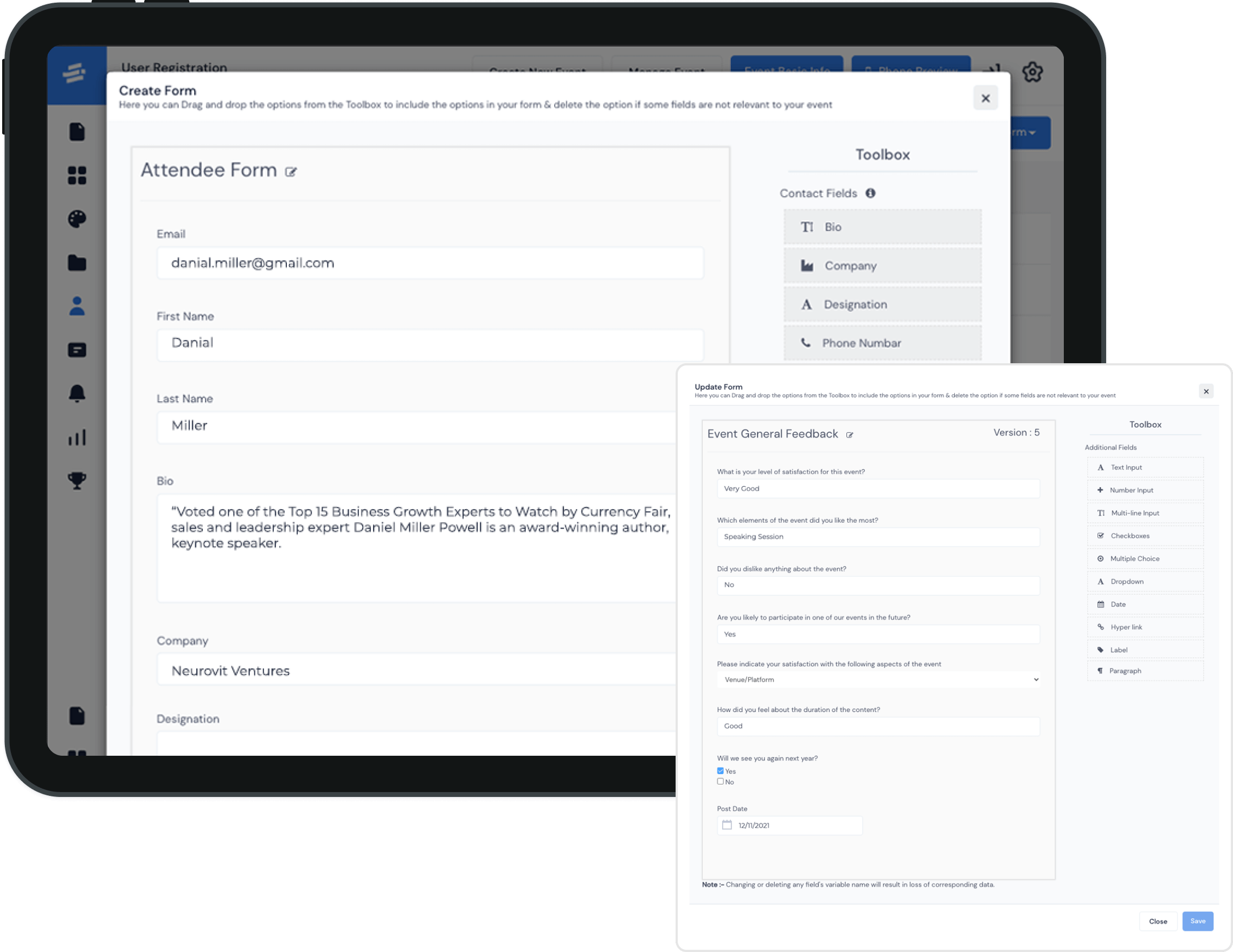
Task: Click the Post Date field showing 12/11/2021
Action: tap(789, 825)
